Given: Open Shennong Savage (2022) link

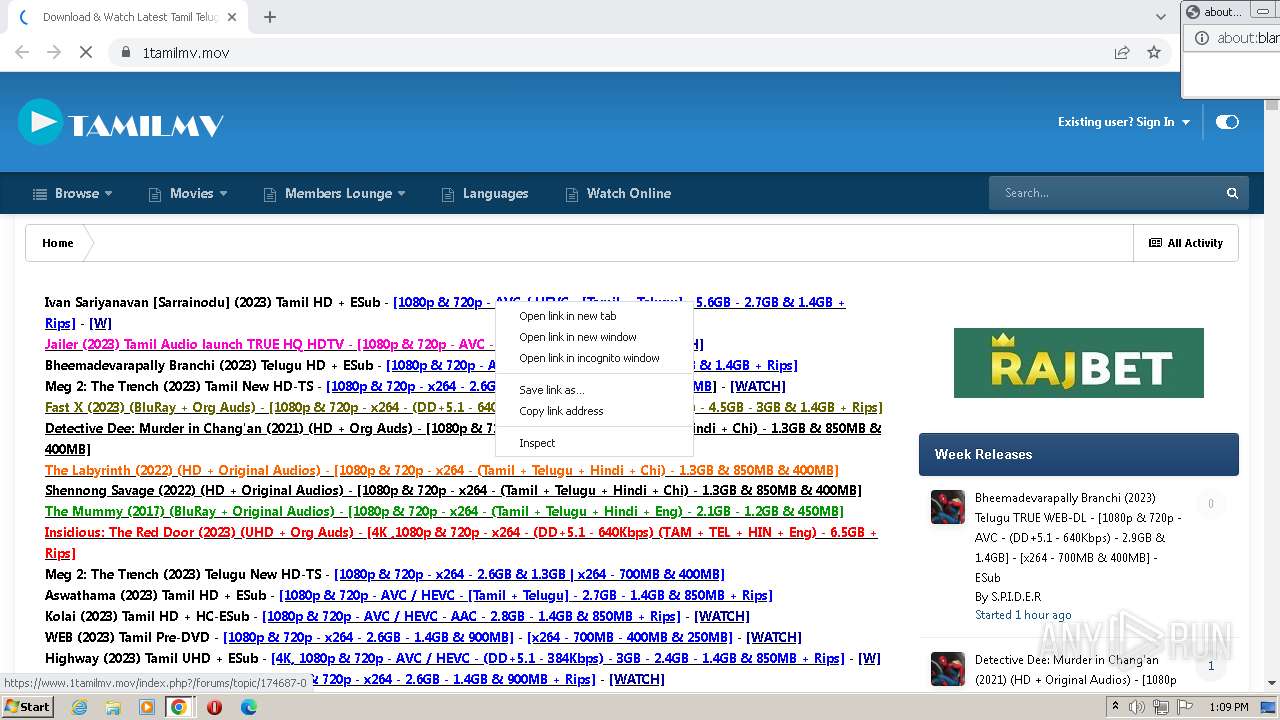Looking at the screenshot, I should click(x=453, y=490).
